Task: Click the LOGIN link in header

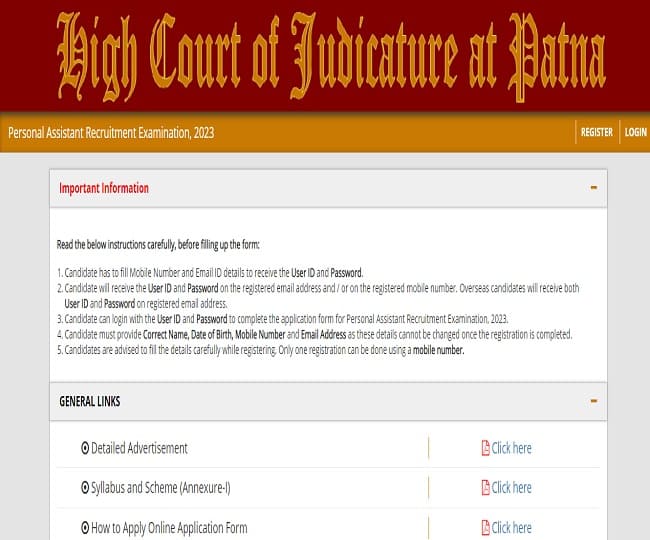Action: (x=635, y=132)
